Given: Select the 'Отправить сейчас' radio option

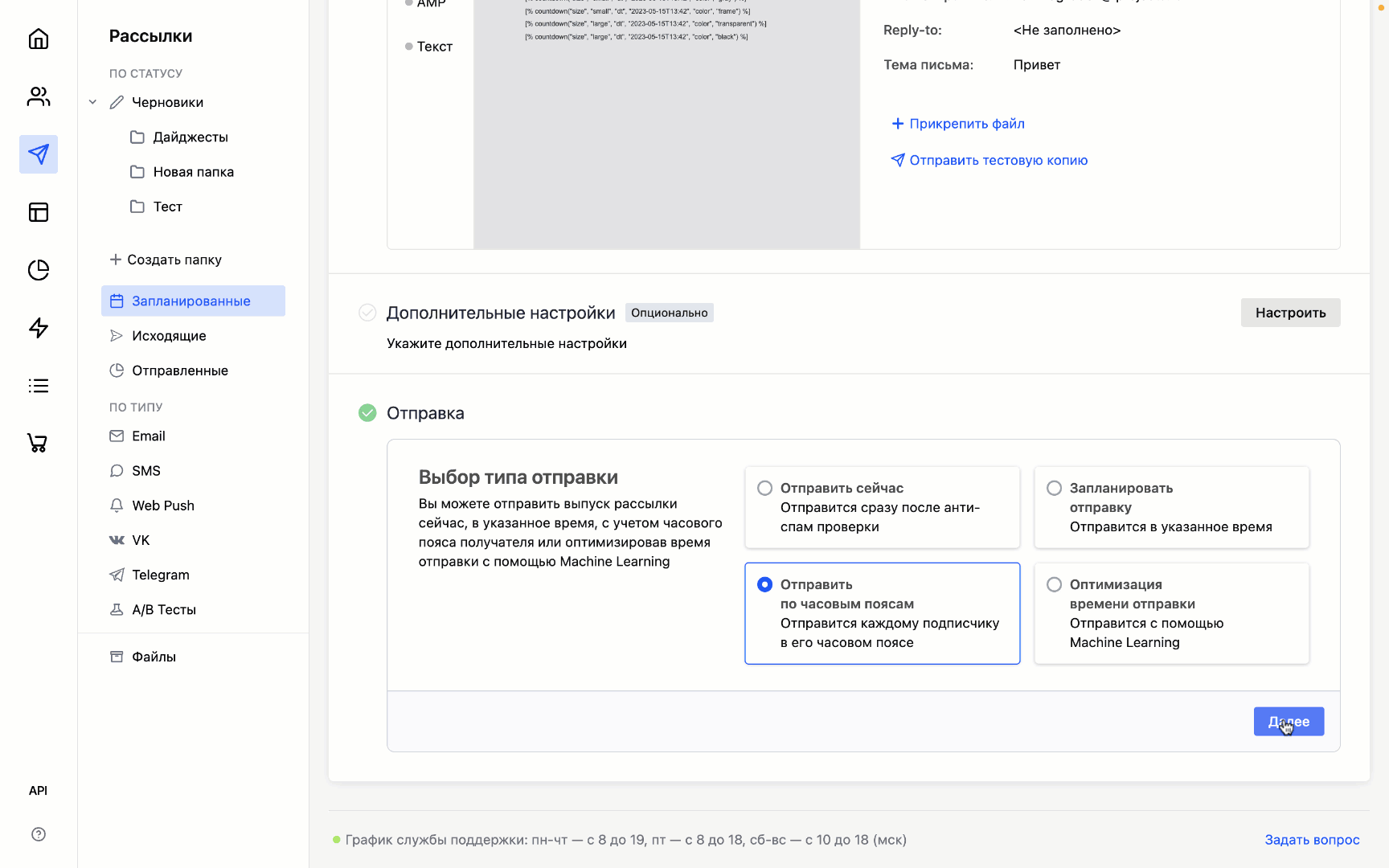Looking at the screenshot, I should [x=765, y=489].
